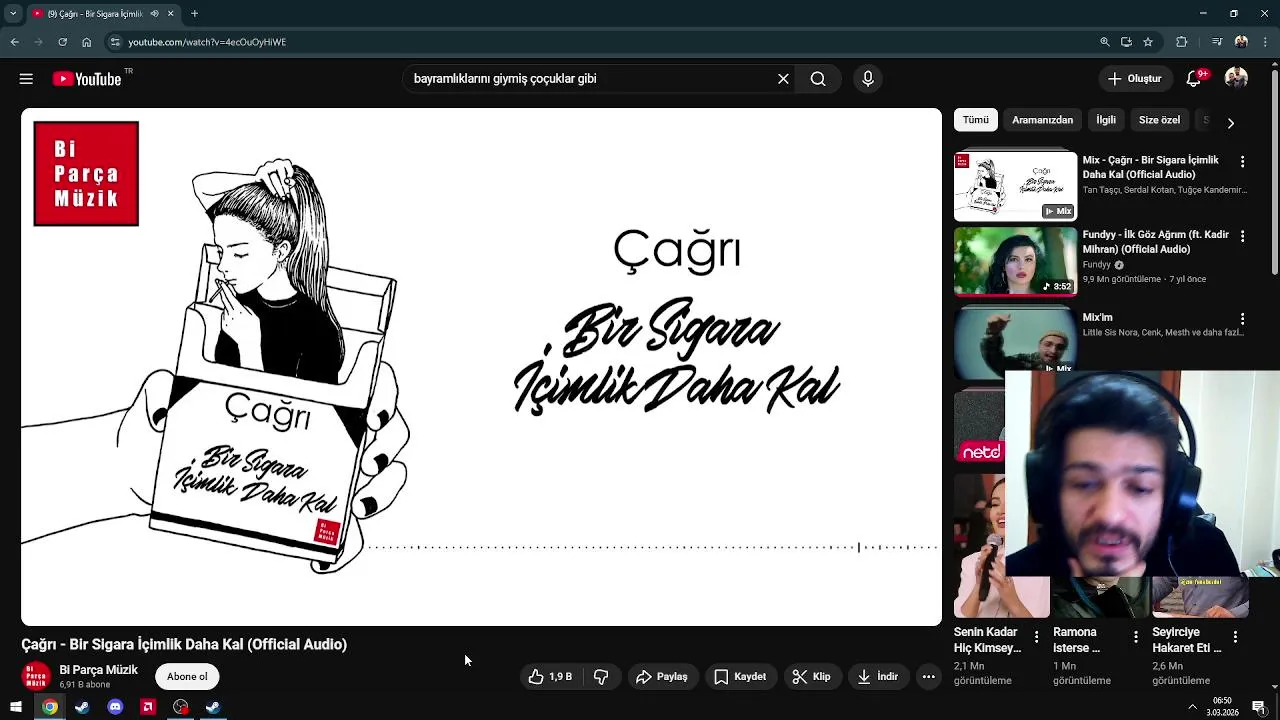Select the Tümü filter chip
The height and width of the screenshot is (720, 1280).
tap(975, 120)
